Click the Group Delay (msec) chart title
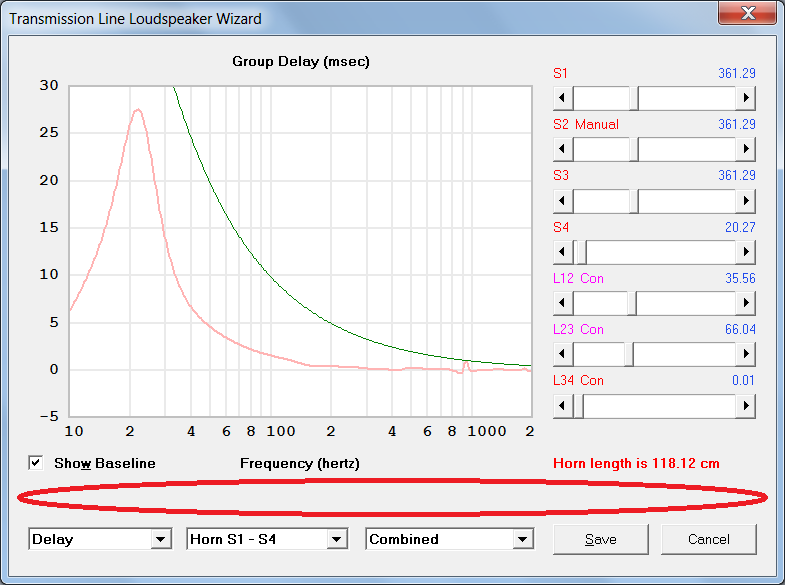This screenshot has height=585, width=785. (301, 62)
